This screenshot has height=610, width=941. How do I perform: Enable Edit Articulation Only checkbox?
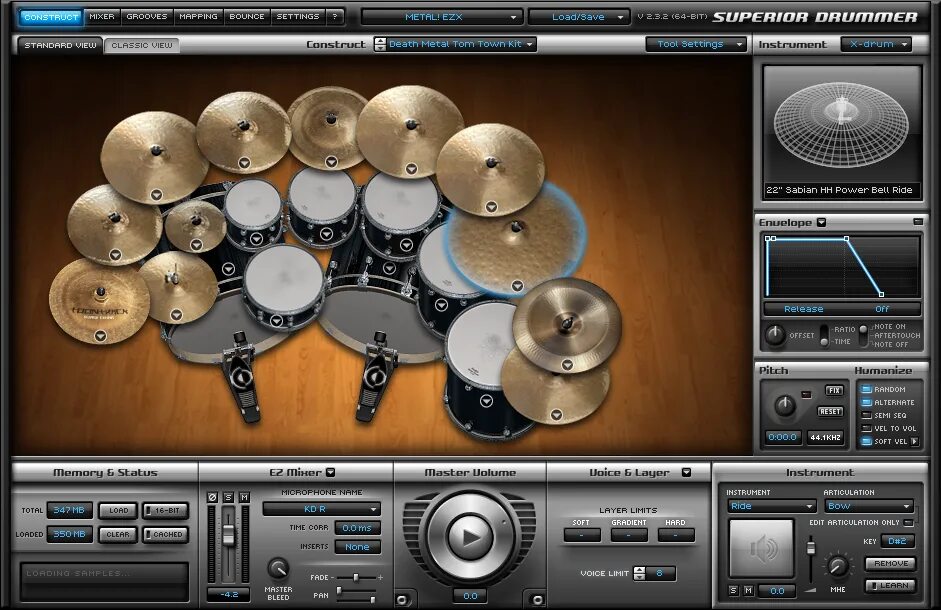pyautogui.click(x=909, y=523)
